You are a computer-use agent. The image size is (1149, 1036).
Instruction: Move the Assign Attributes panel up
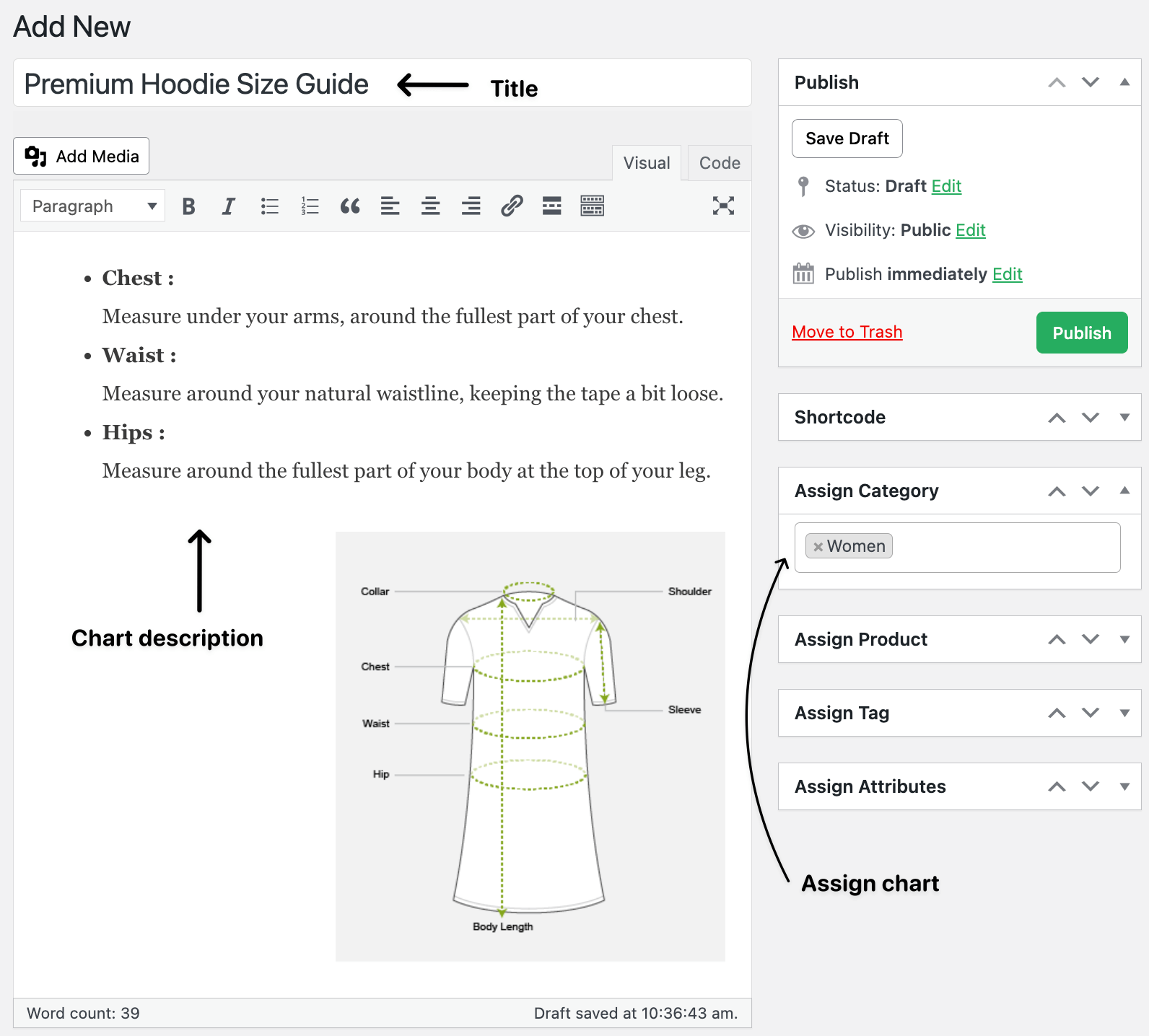pos(1057,786)
